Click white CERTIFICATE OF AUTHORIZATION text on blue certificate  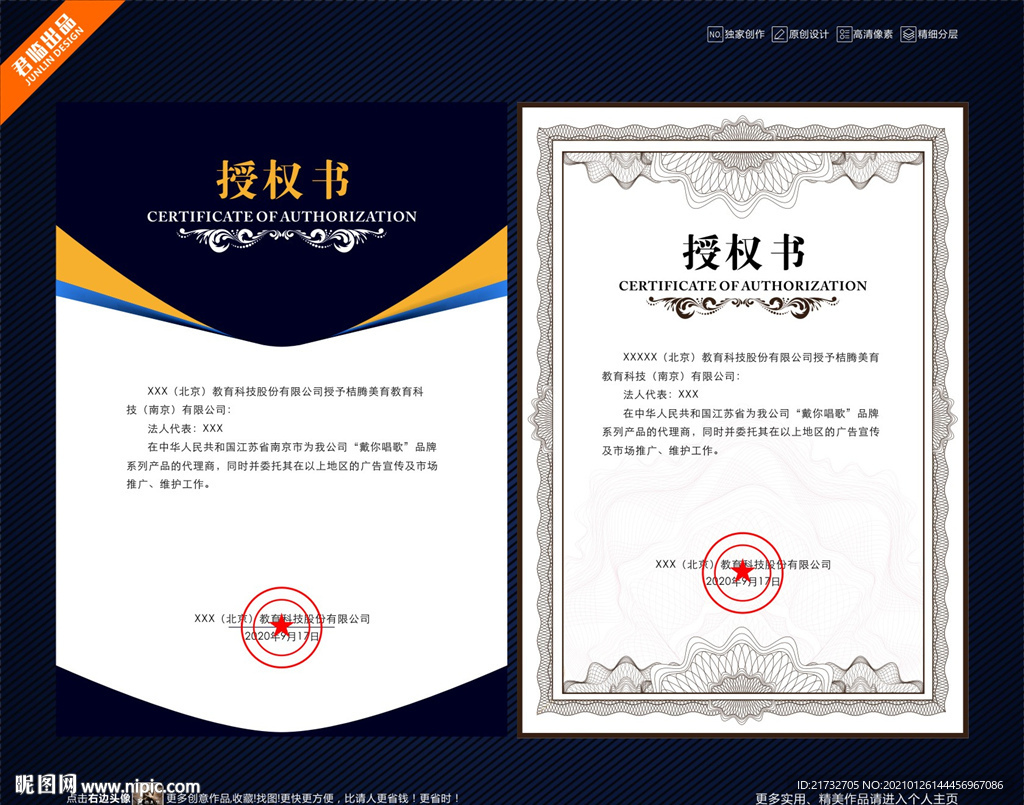281,217
